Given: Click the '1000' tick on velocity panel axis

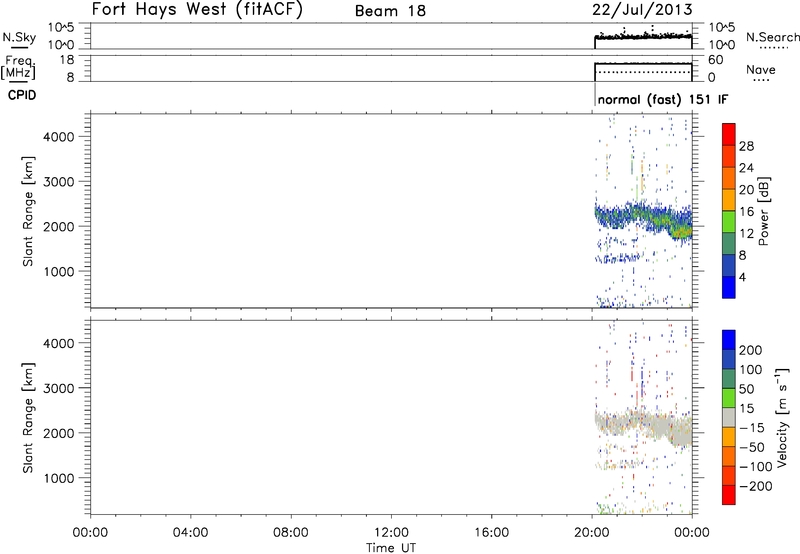Looking at the screenshot, I should click(x=58, y=478).
